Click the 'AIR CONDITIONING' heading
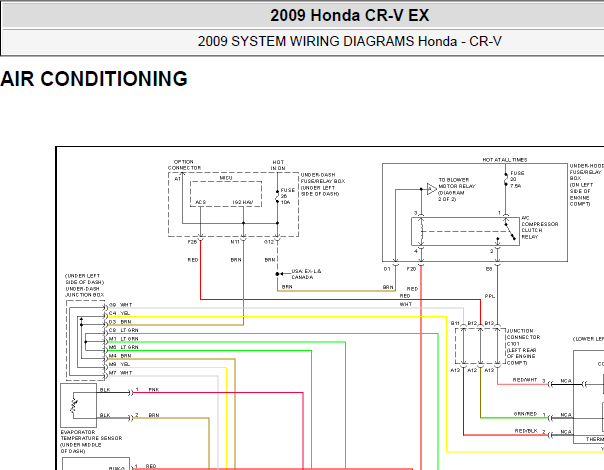Screen dimensions: 604x470 point(94,79)
